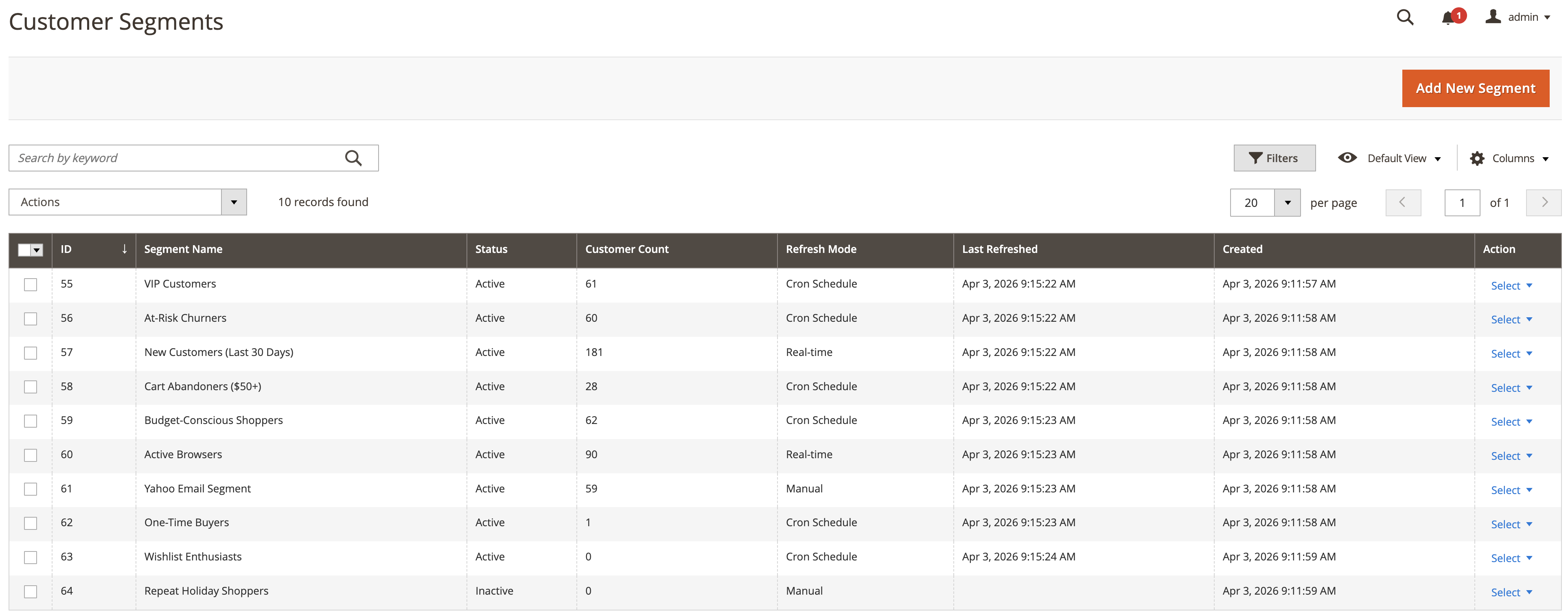The image size is (1568, 615).
Task: Click the keyword search magnifier icon
Action: (x=353, y=157)
